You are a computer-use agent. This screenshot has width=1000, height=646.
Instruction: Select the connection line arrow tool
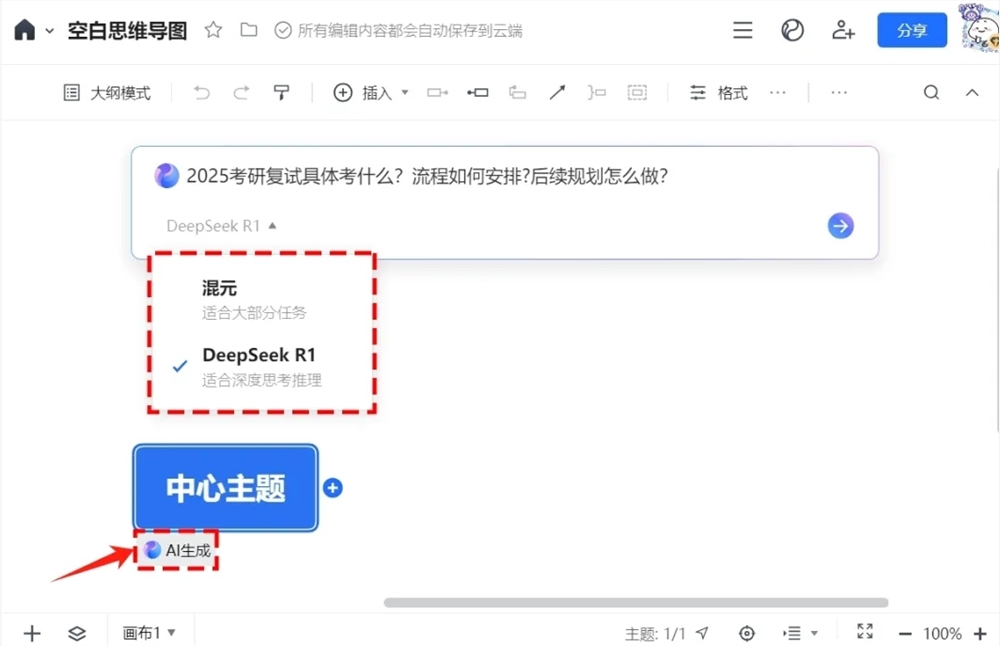tap(557, 92)
